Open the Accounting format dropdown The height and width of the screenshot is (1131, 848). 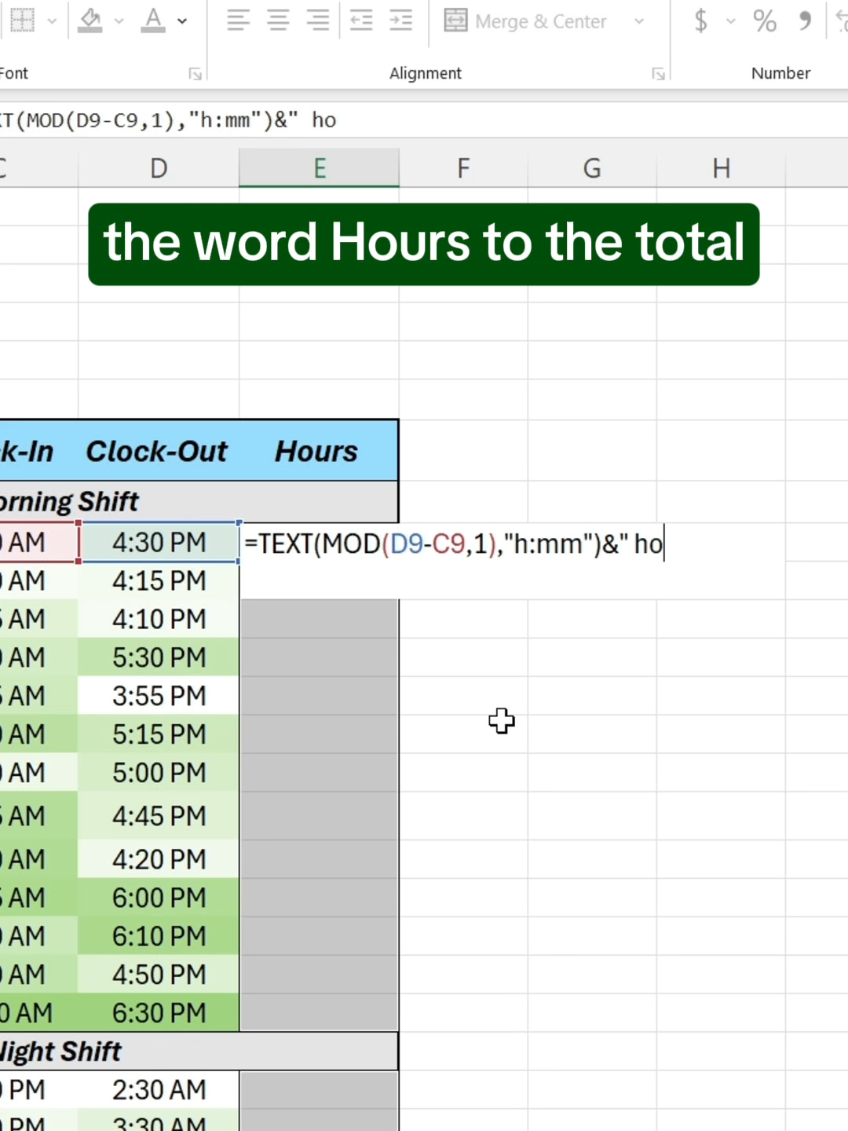(x=730, y=22)
